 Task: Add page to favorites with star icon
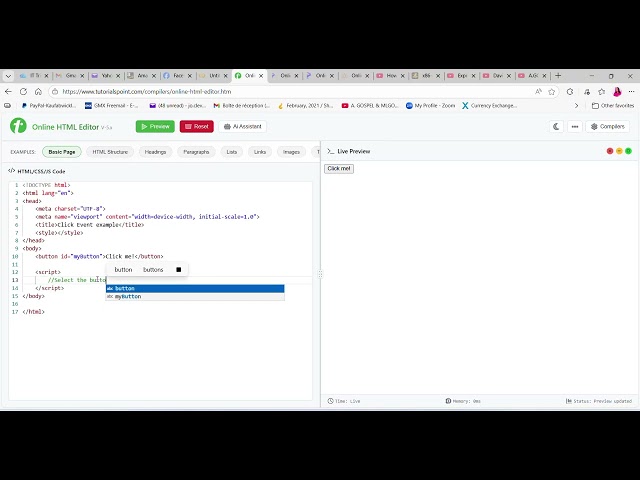point(551,91)
